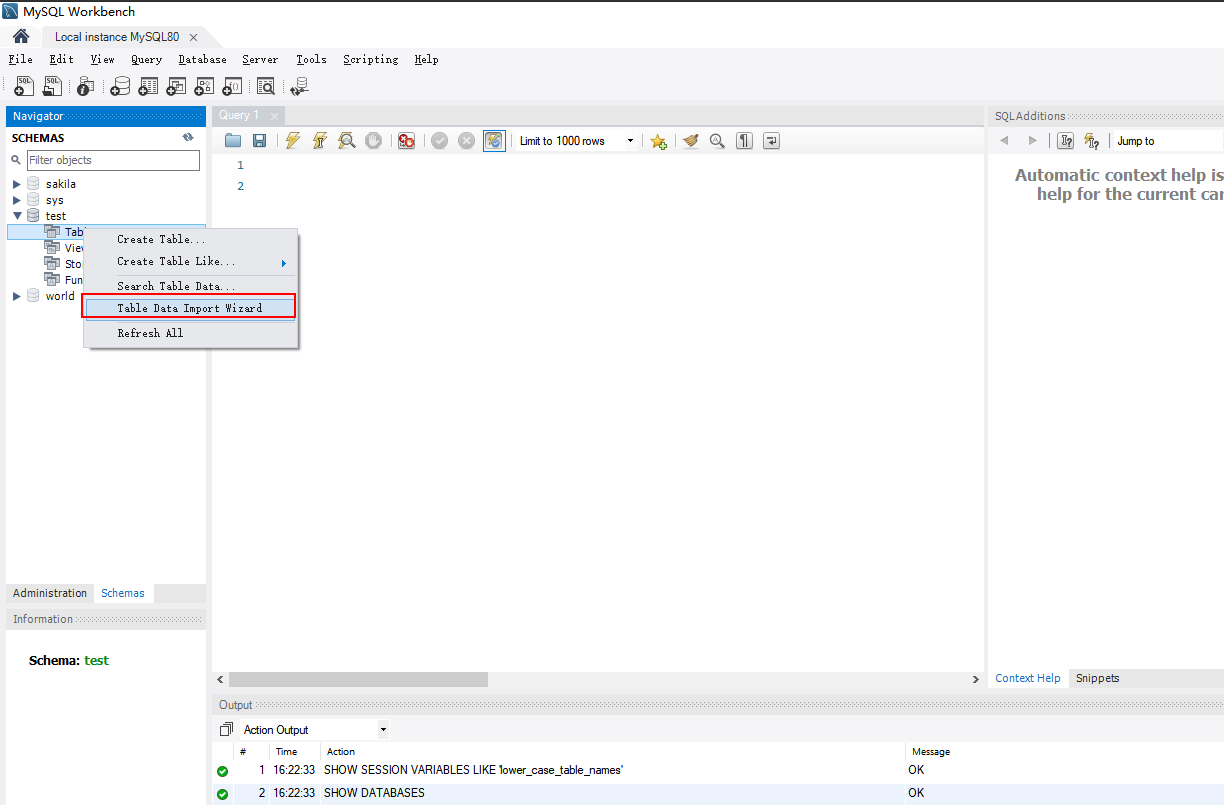The height and width of the screenshot is (805, 1224).
Task: Switch to the Snippets tab
Action: click(1097, 678)
